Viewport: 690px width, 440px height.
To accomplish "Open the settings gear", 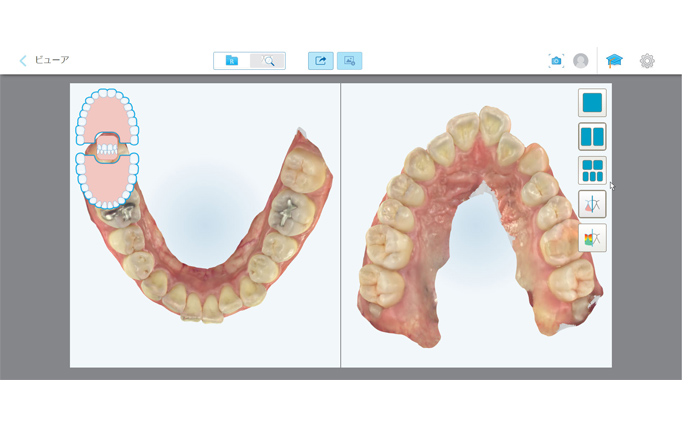I will [647, 61].
